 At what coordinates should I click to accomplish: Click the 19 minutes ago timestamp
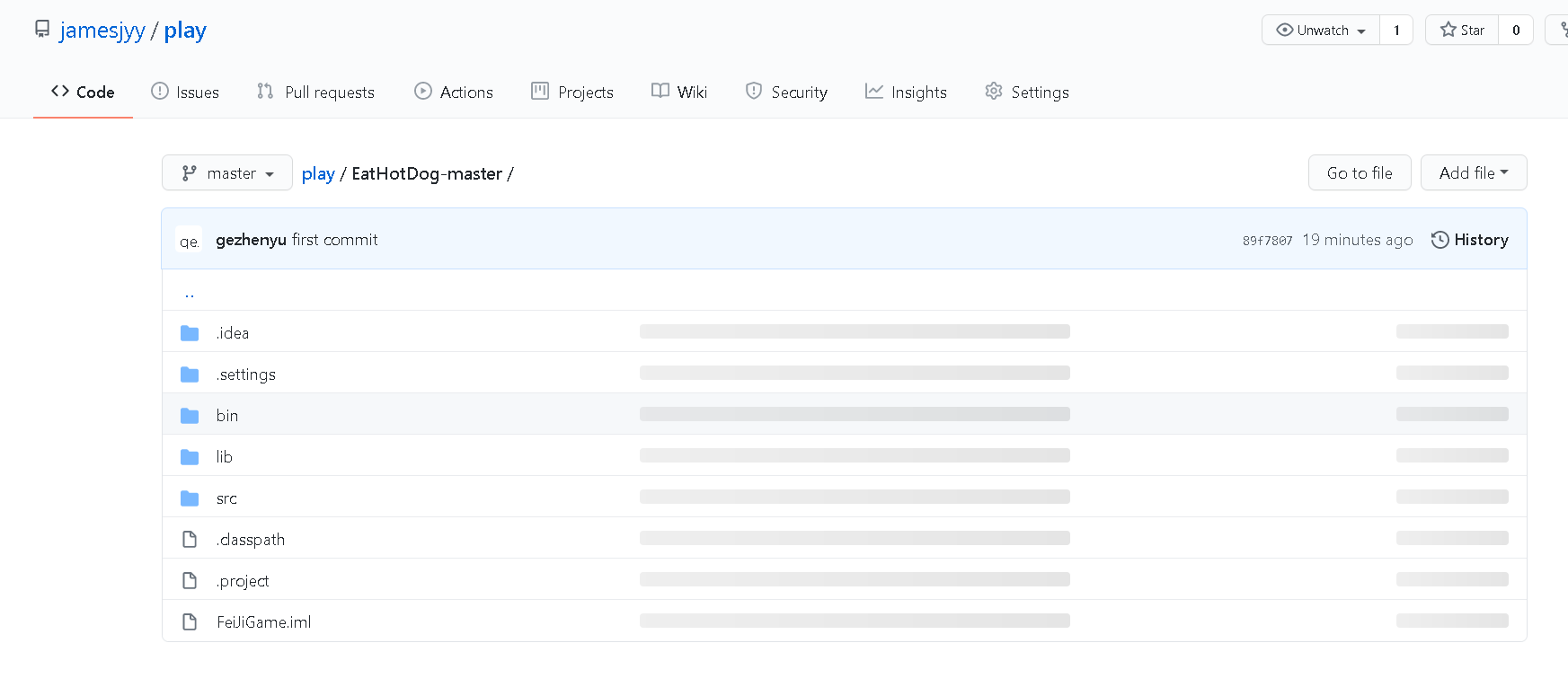(1358, 240)
